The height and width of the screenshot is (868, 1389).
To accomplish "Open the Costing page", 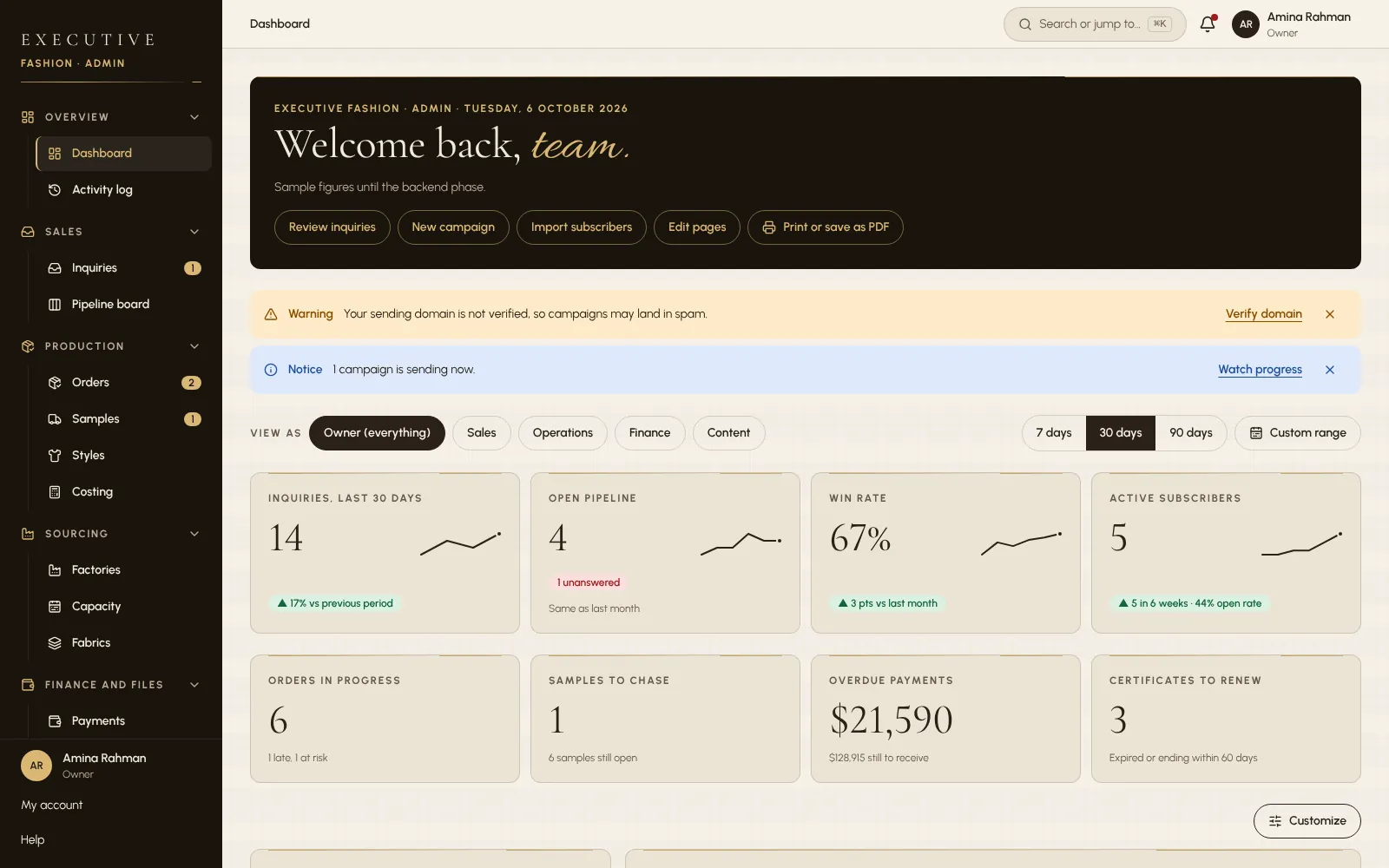I will tap(123, 492).
